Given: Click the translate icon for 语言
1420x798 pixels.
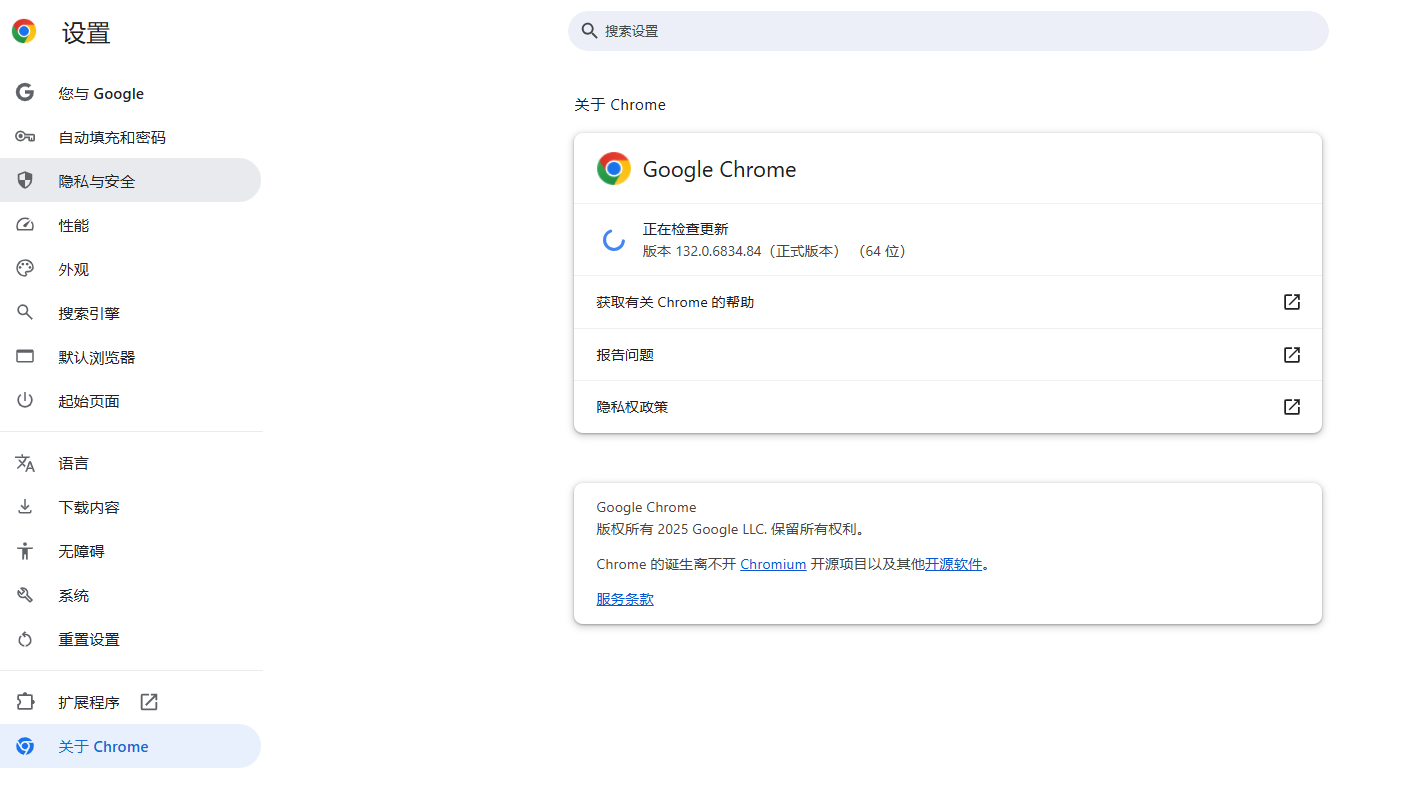Looking at the screenshot, I should (x=25, y=463).
